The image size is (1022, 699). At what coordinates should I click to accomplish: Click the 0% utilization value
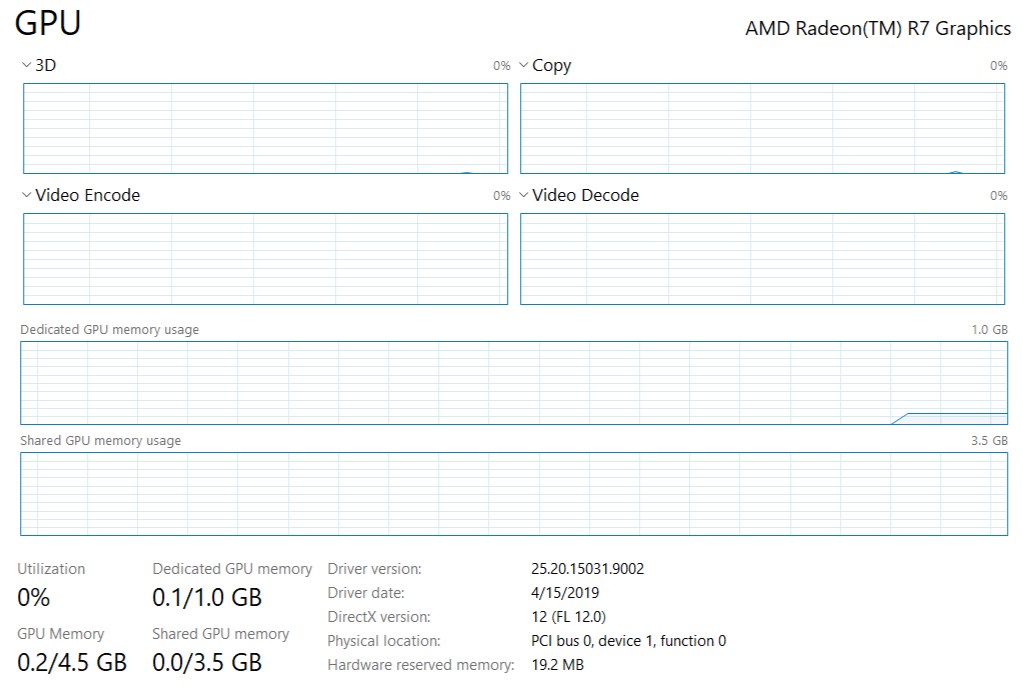33,597
